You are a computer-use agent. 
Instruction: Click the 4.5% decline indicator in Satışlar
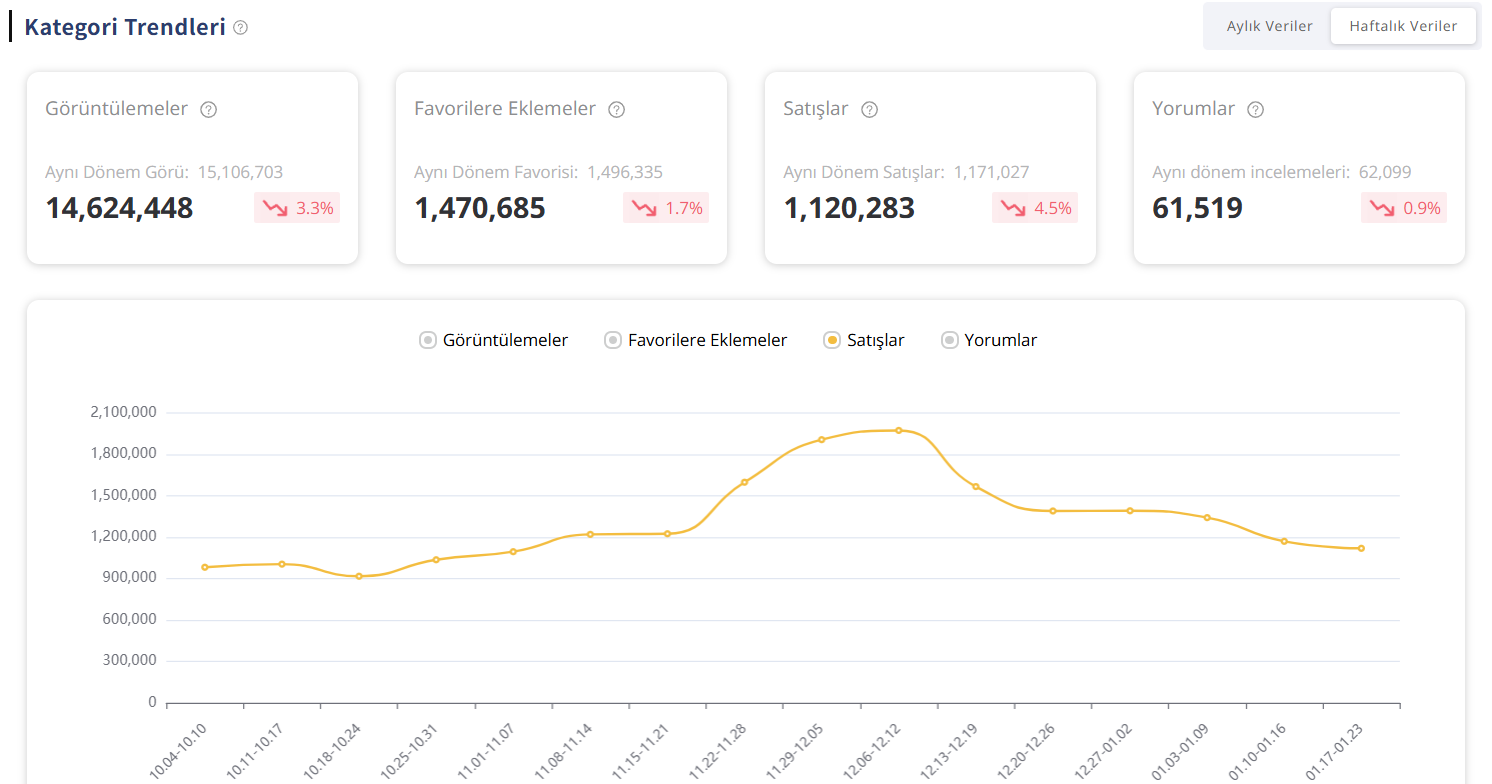click(1035, 208)
